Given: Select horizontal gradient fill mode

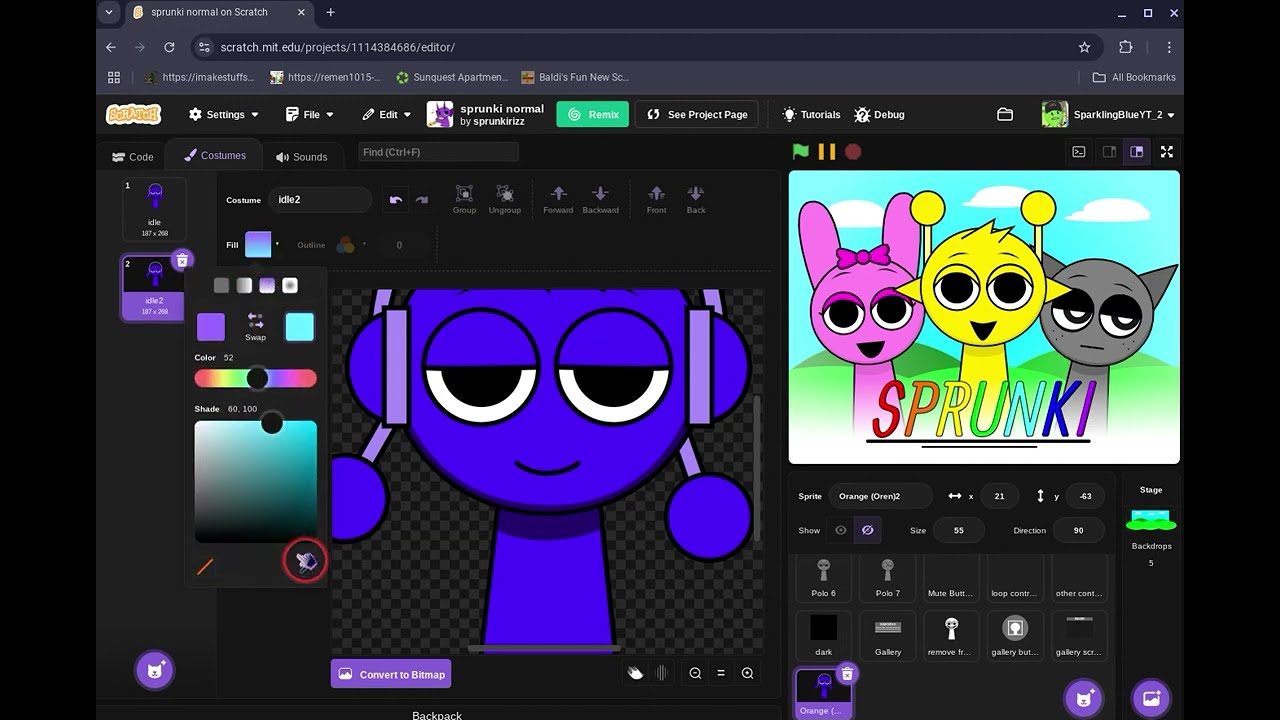Looking at the screenshot, I should 244,286.
